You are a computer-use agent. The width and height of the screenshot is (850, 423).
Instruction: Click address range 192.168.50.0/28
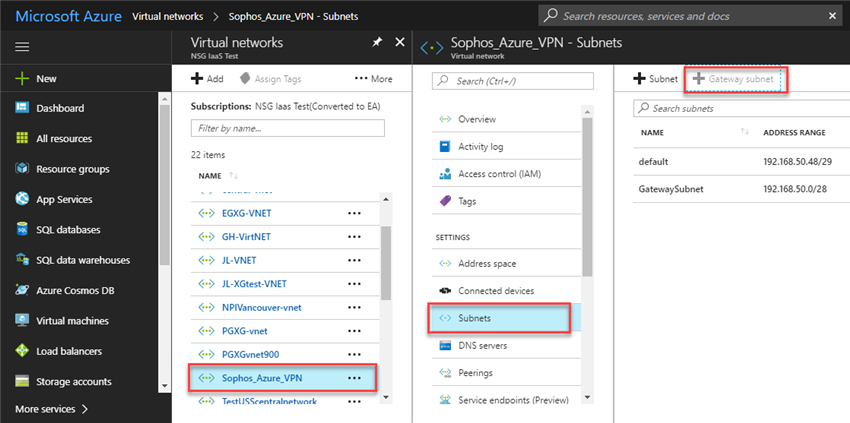(x=796, y=189)
